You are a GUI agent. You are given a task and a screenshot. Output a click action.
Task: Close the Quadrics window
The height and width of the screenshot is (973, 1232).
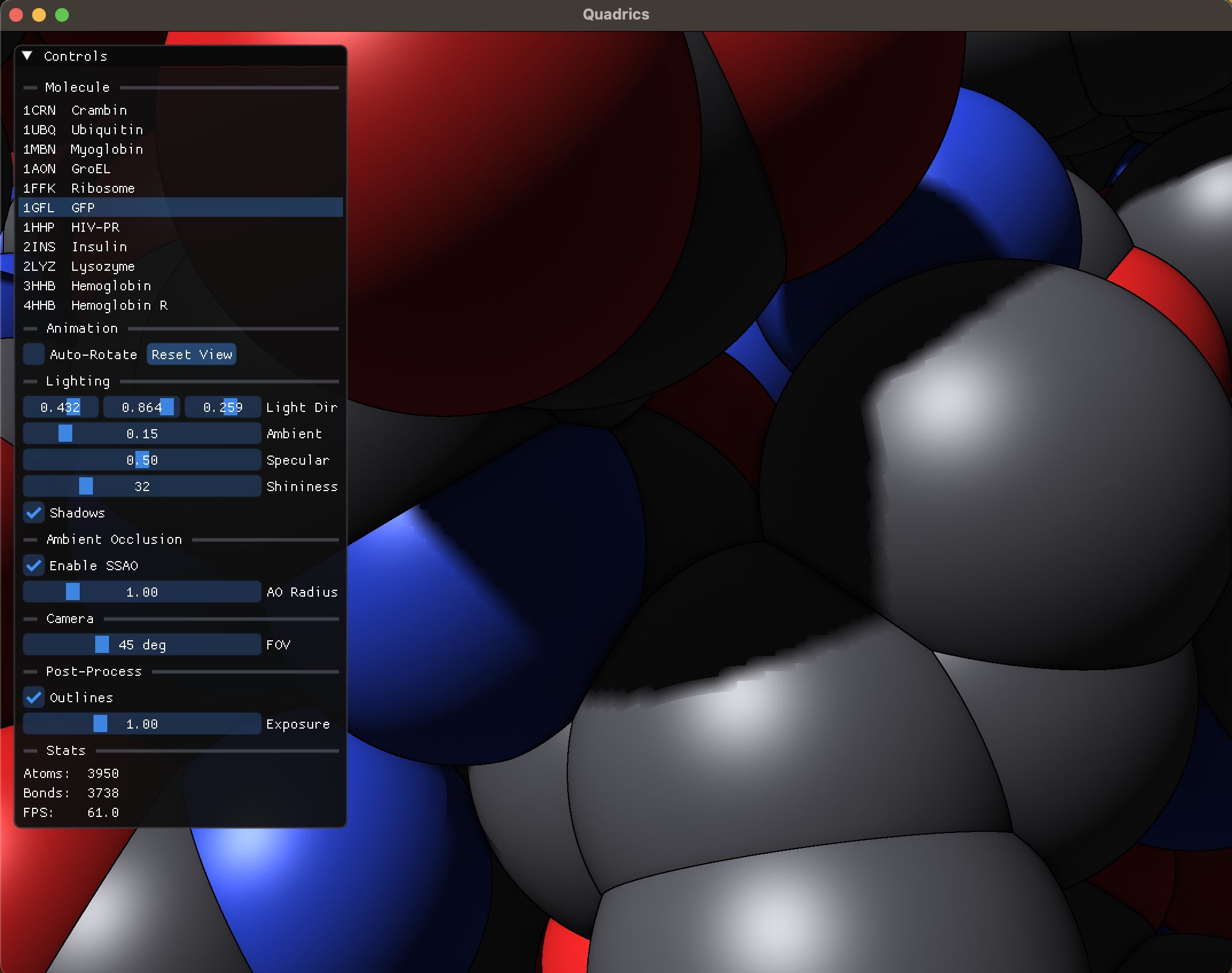coord(16,15)
